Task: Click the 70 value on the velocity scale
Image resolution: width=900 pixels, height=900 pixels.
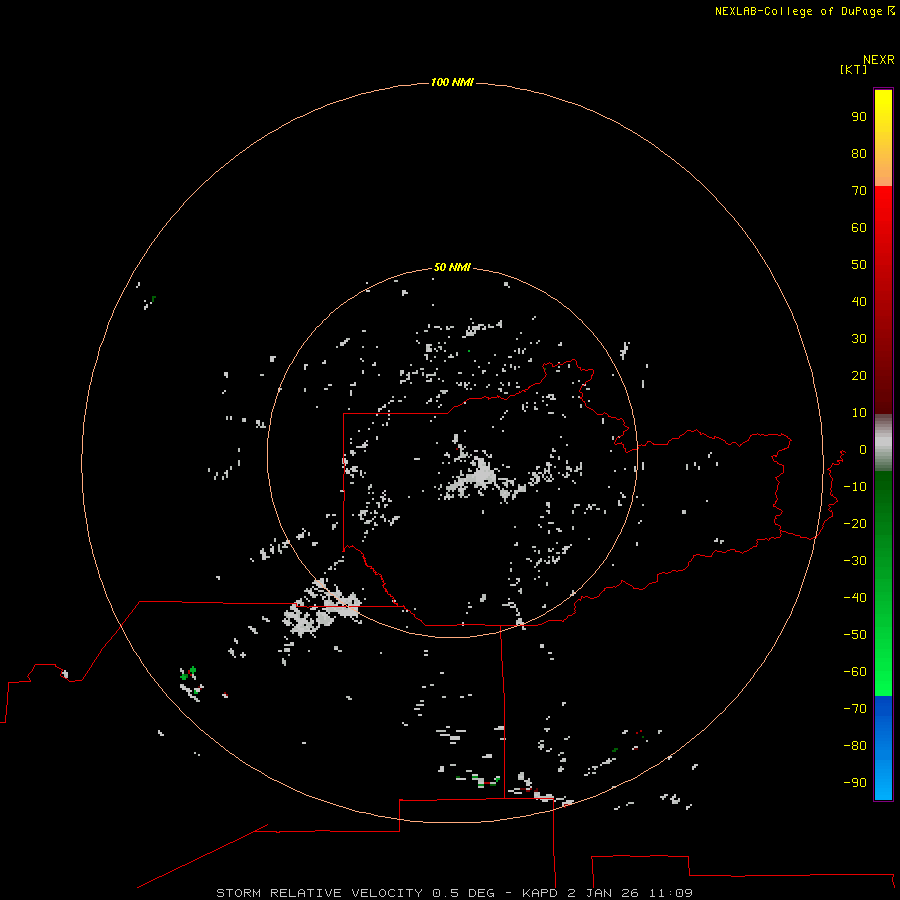Action: point(859,191)
